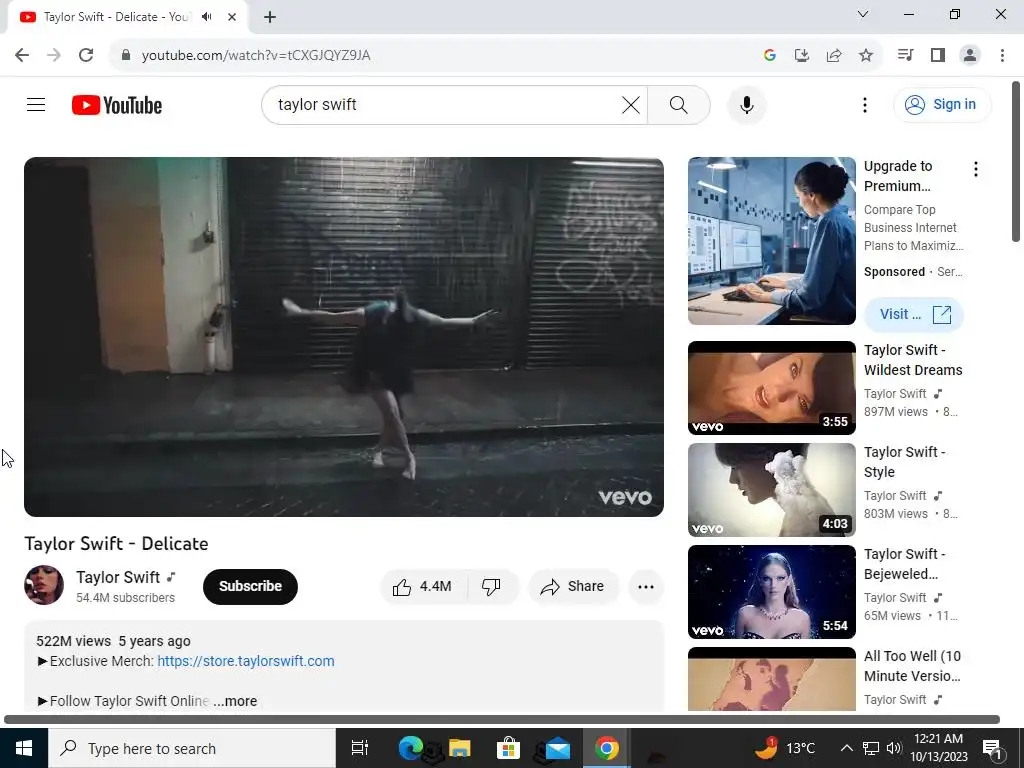Select the Taylor Swift - Delicate tab
Viewport: 1024px width, 768px height.
116,17
